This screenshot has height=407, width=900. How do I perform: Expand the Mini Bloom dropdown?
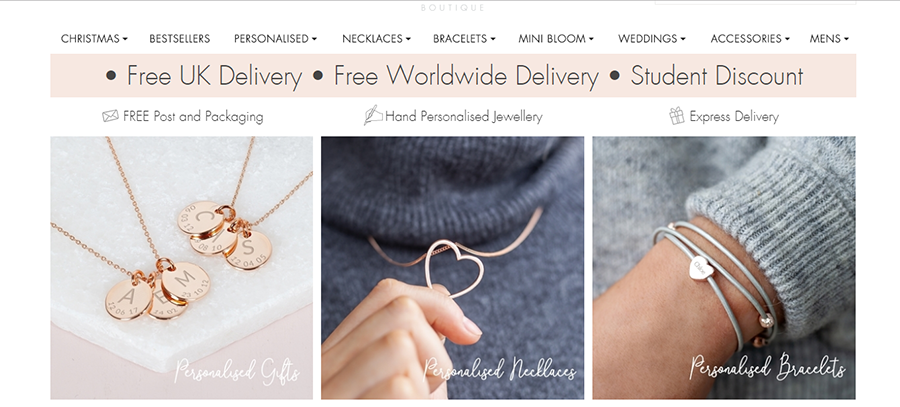pos(556,38)
